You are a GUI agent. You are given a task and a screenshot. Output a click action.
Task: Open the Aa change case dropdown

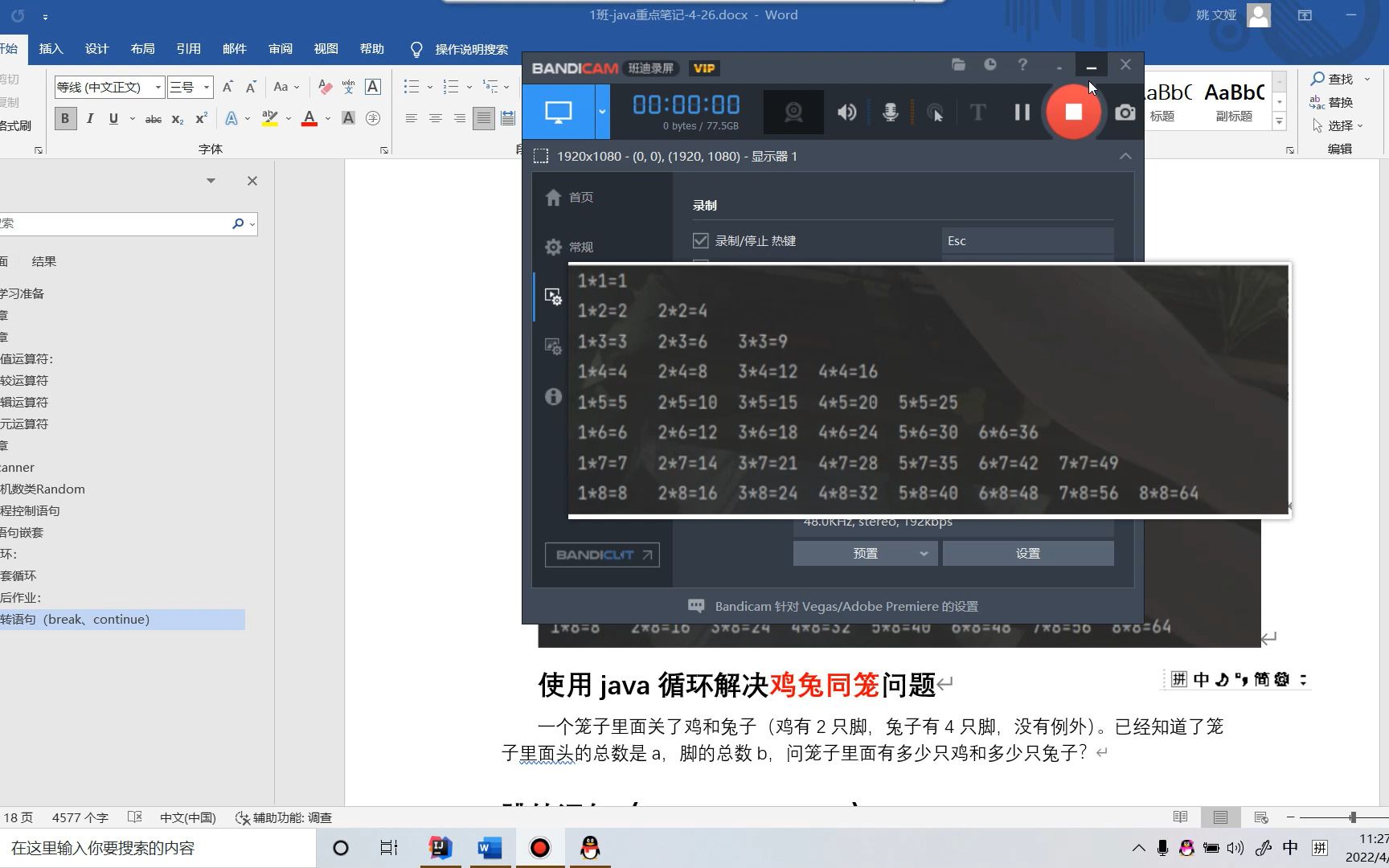click(286, 87)
